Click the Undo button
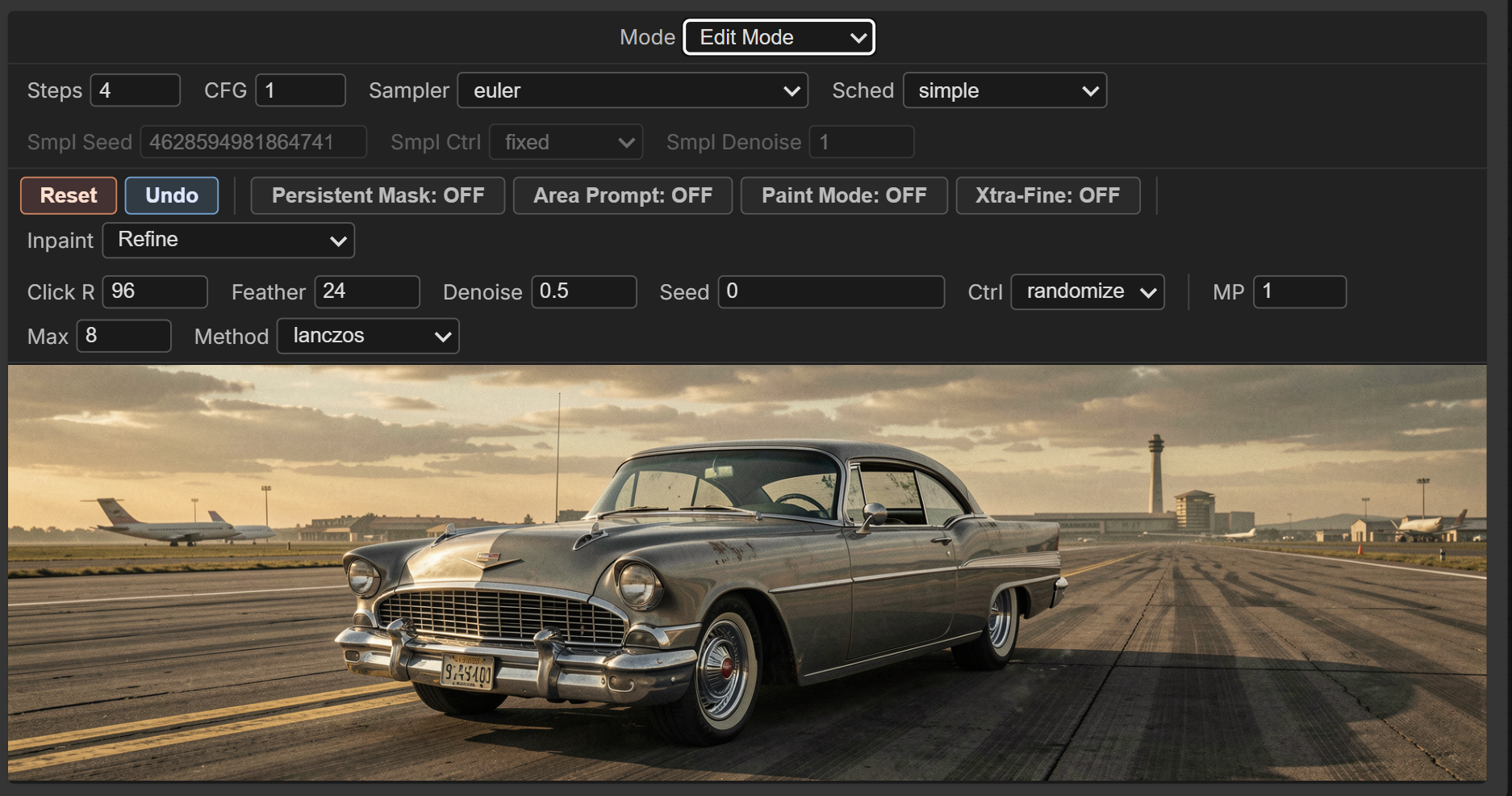This screenshot has height=796, width=1512. tap(172, 195)
